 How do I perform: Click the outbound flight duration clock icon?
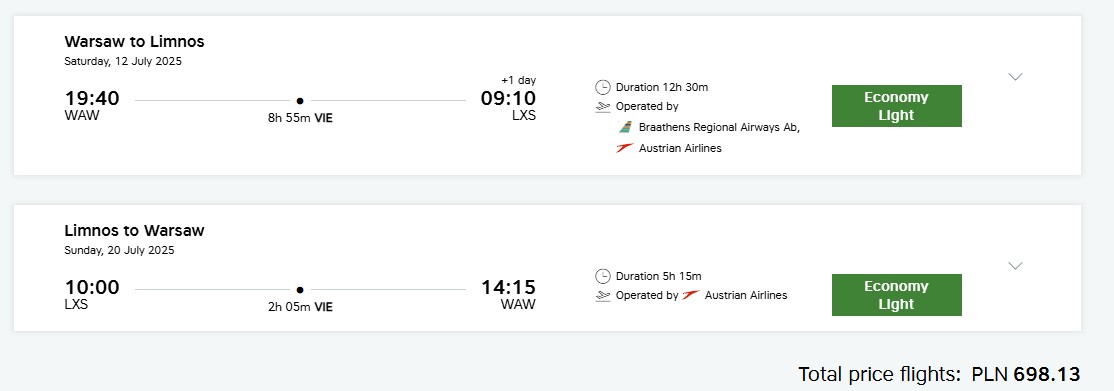pos(602,87)
